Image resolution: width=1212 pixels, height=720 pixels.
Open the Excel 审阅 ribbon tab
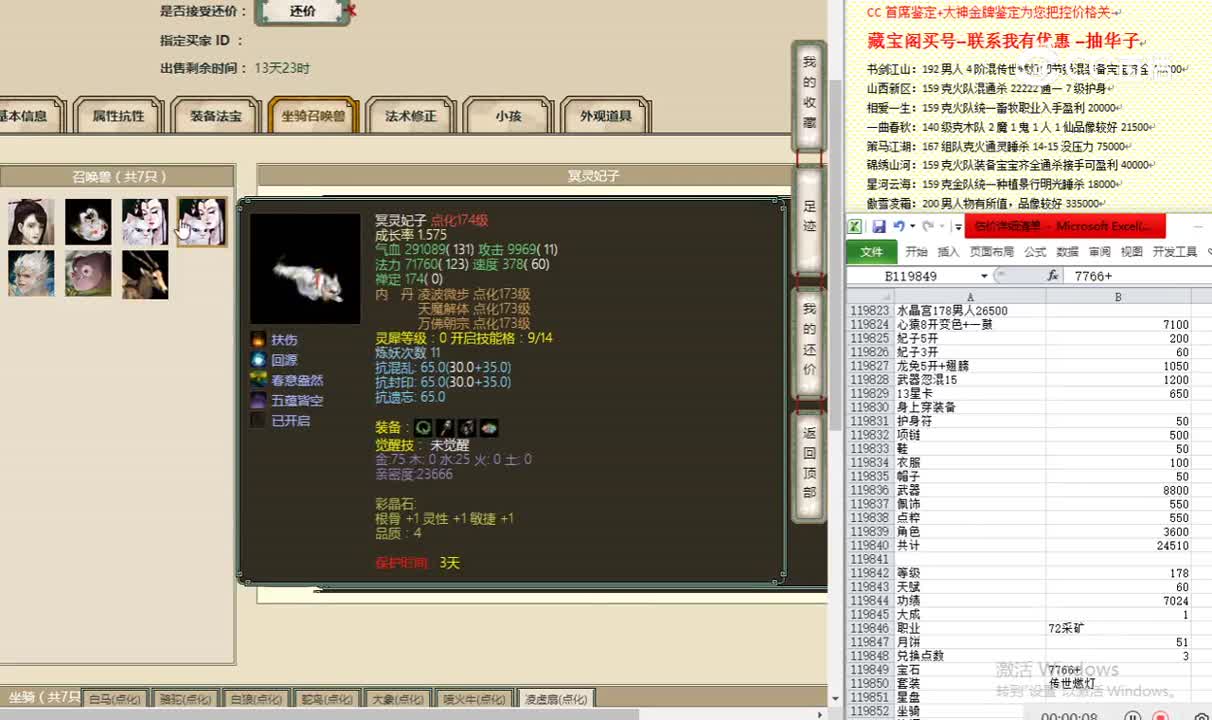[x=1099, y=252]
